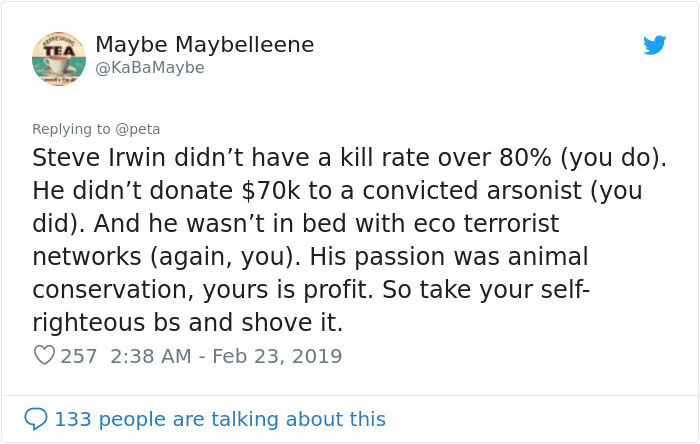
Task: Click the @KaBaMaybe handle
Action: [150, 68]
